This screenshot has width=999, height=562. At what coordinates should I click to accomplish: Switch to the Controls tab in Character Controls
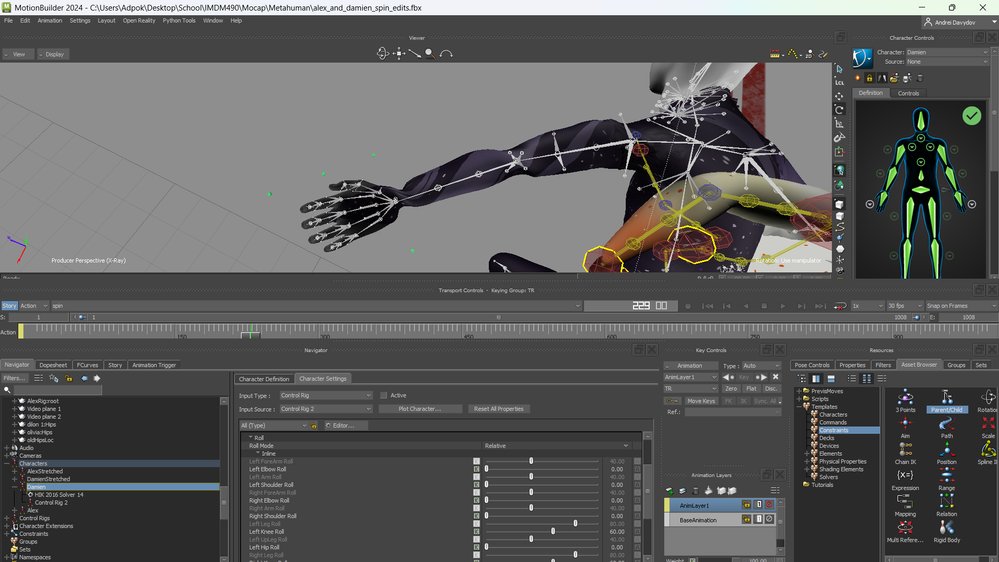click(908, 93)
